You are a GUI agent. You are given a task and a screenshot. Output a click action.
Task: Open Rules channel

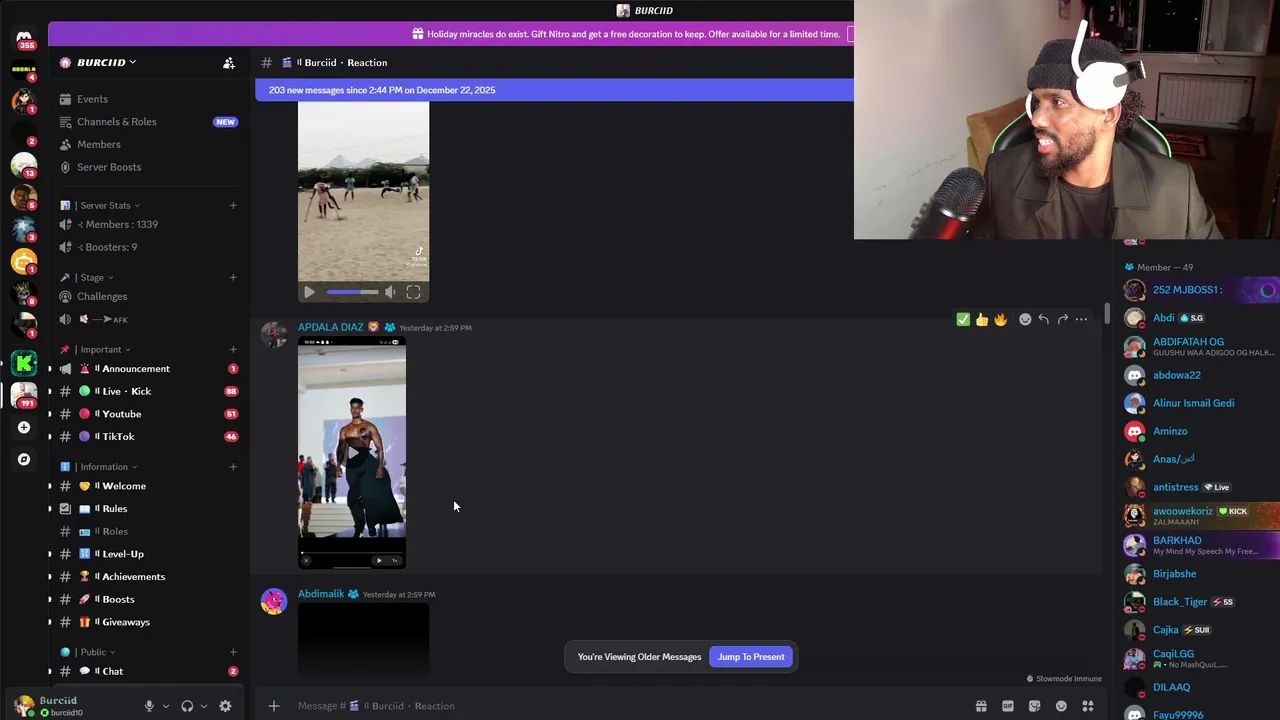click(148, 509)
